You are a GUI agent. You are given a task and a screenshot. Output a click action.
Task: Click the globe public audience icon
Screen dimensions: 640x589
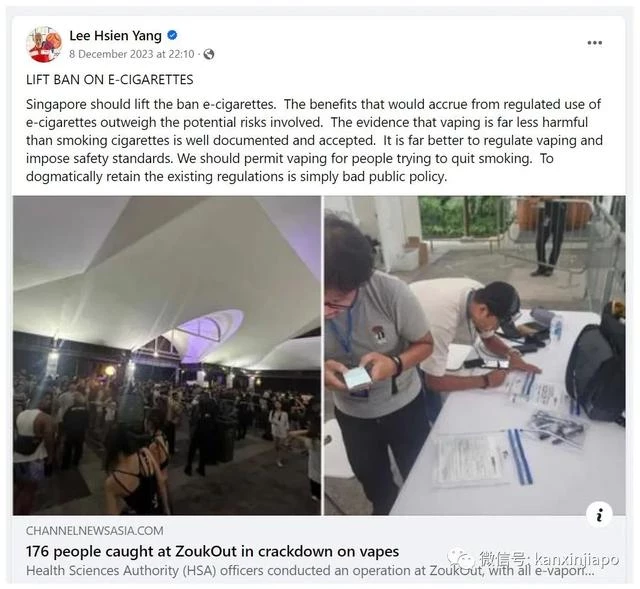point(209,54)
